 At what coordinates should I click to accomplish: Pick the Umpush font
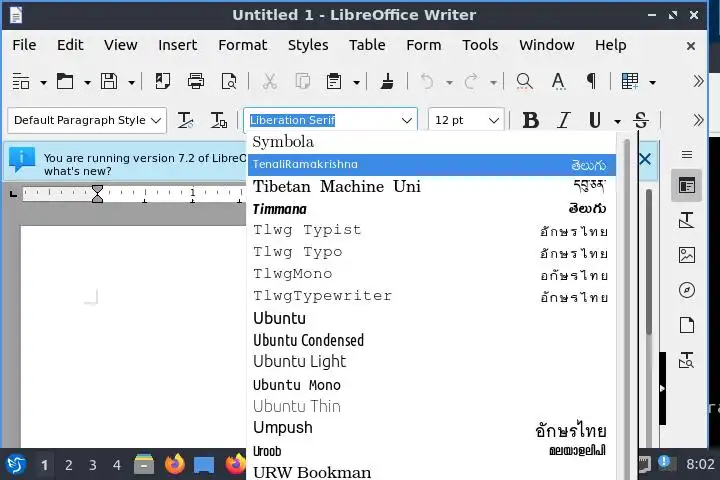click(432, 428)
